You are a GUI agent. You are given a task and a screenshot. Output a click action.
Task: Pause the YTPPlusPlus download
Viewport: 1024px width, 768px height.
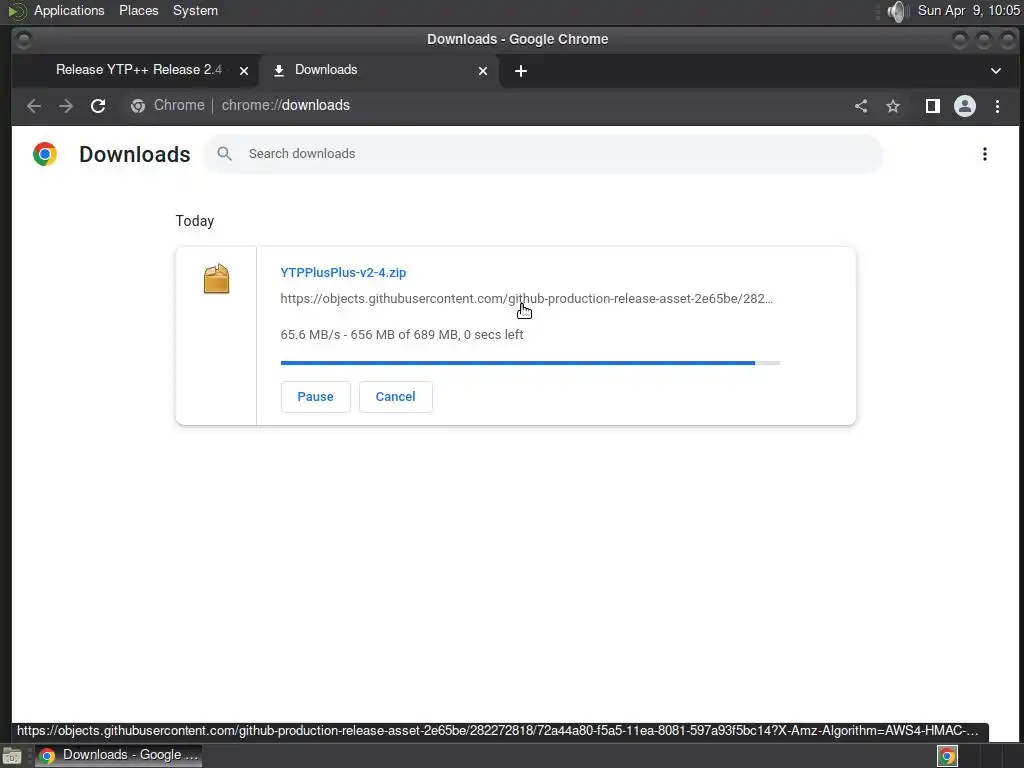coord(315,396)
